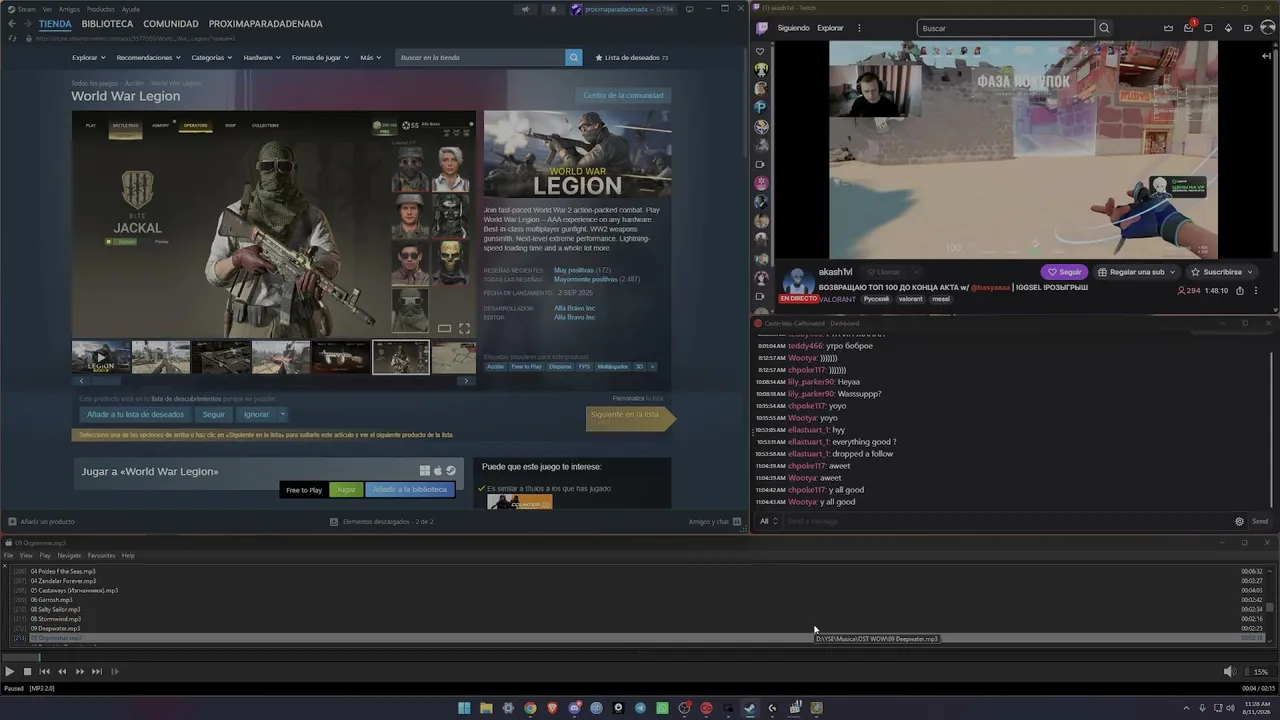This screenshot has width=1280, height=720.
Task: Open Twitch Prime loot crown icon
Action: 1168,28
